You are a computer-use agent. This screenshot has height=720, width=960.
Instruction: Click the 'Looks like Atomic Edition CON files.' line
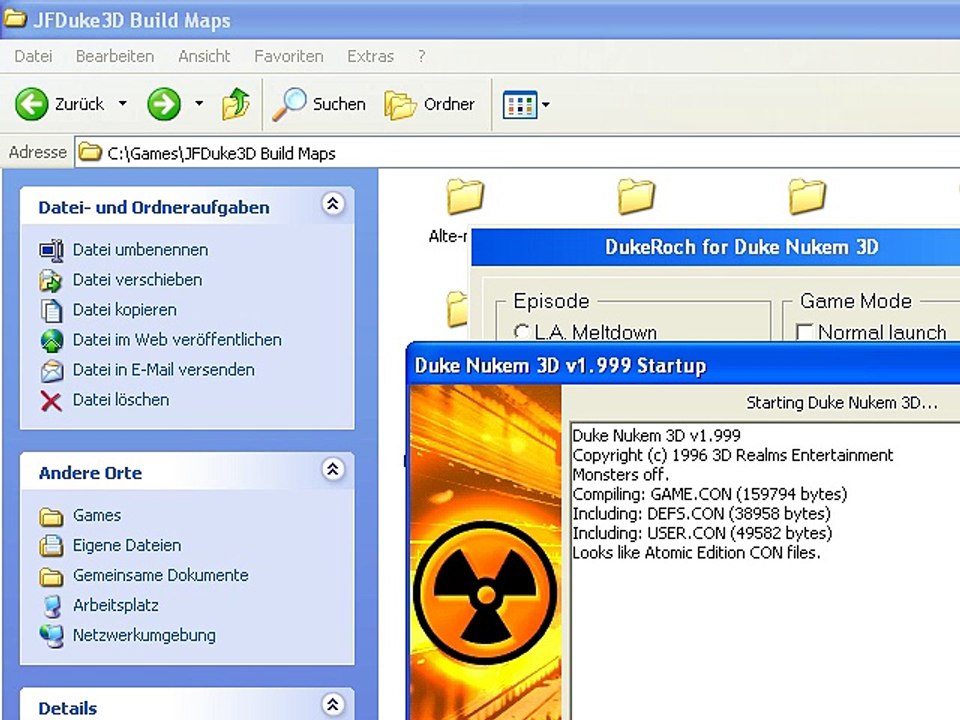click(696, 553)
